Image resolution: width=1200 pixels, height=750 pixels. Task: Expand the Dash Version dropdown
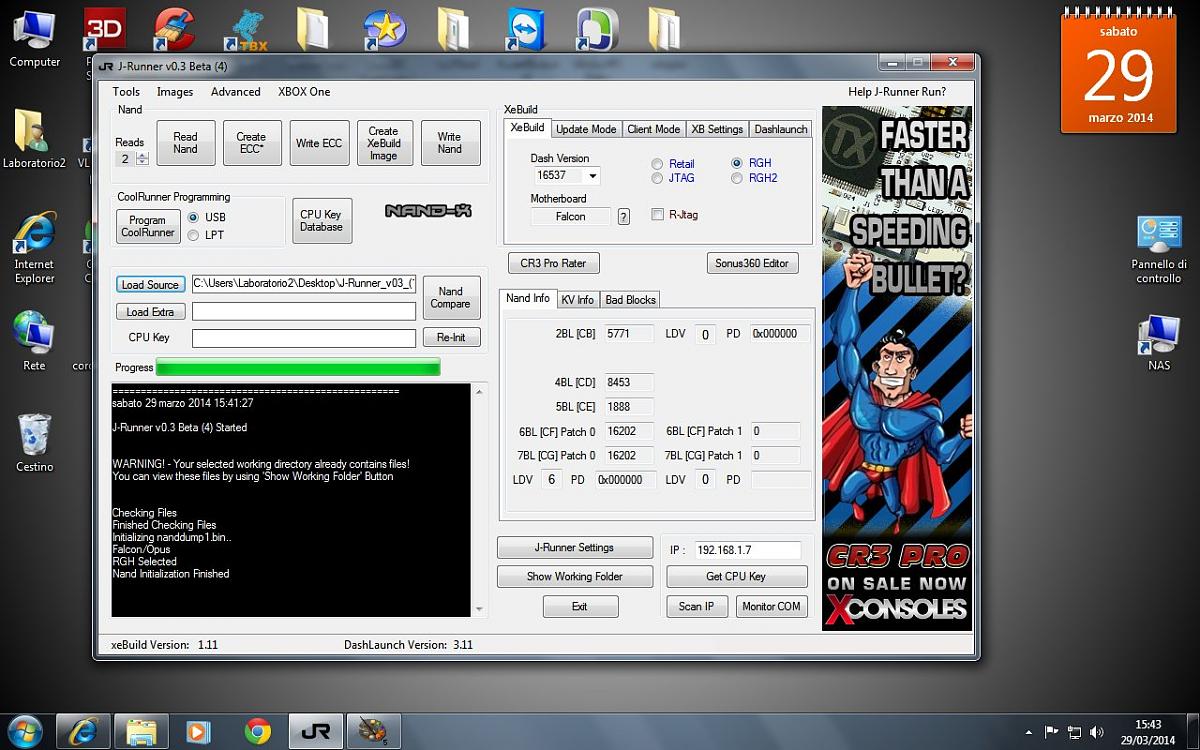pos(592,176)
